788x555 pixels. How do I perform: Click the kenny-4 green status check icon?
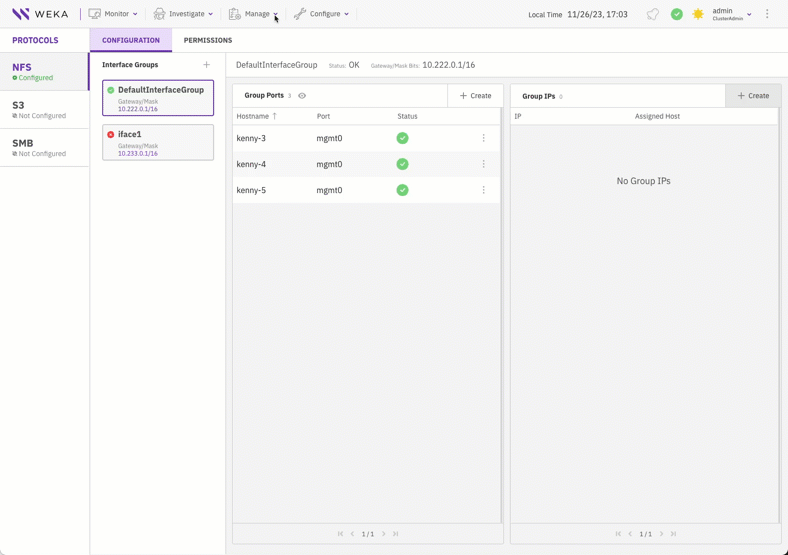[402, 164]
